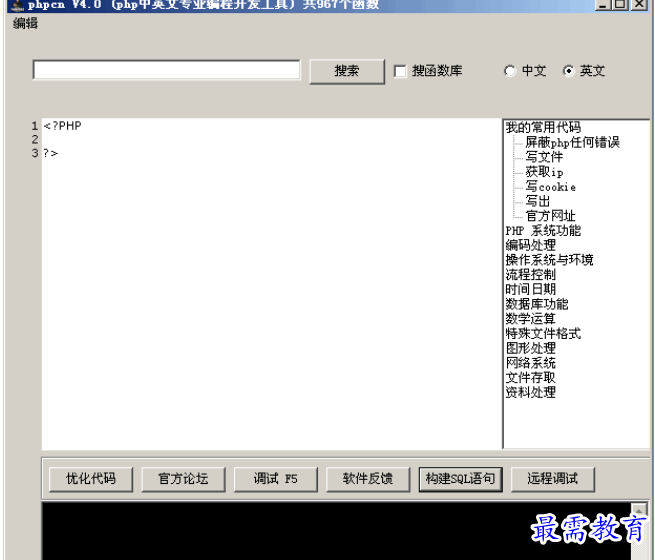Viewport: 655px width, 560px height.
Task: Expand the 时间日期 category
Action: (x=531, y=289)
